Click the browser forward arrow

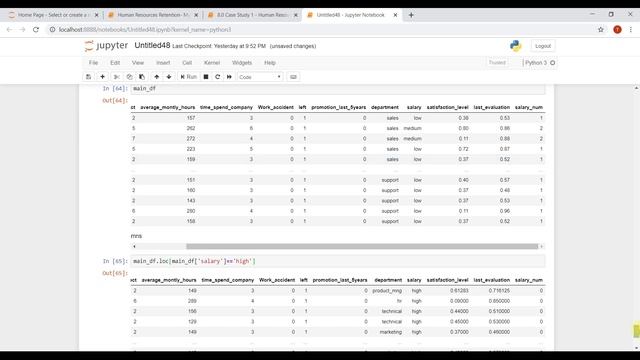(22, 30)
